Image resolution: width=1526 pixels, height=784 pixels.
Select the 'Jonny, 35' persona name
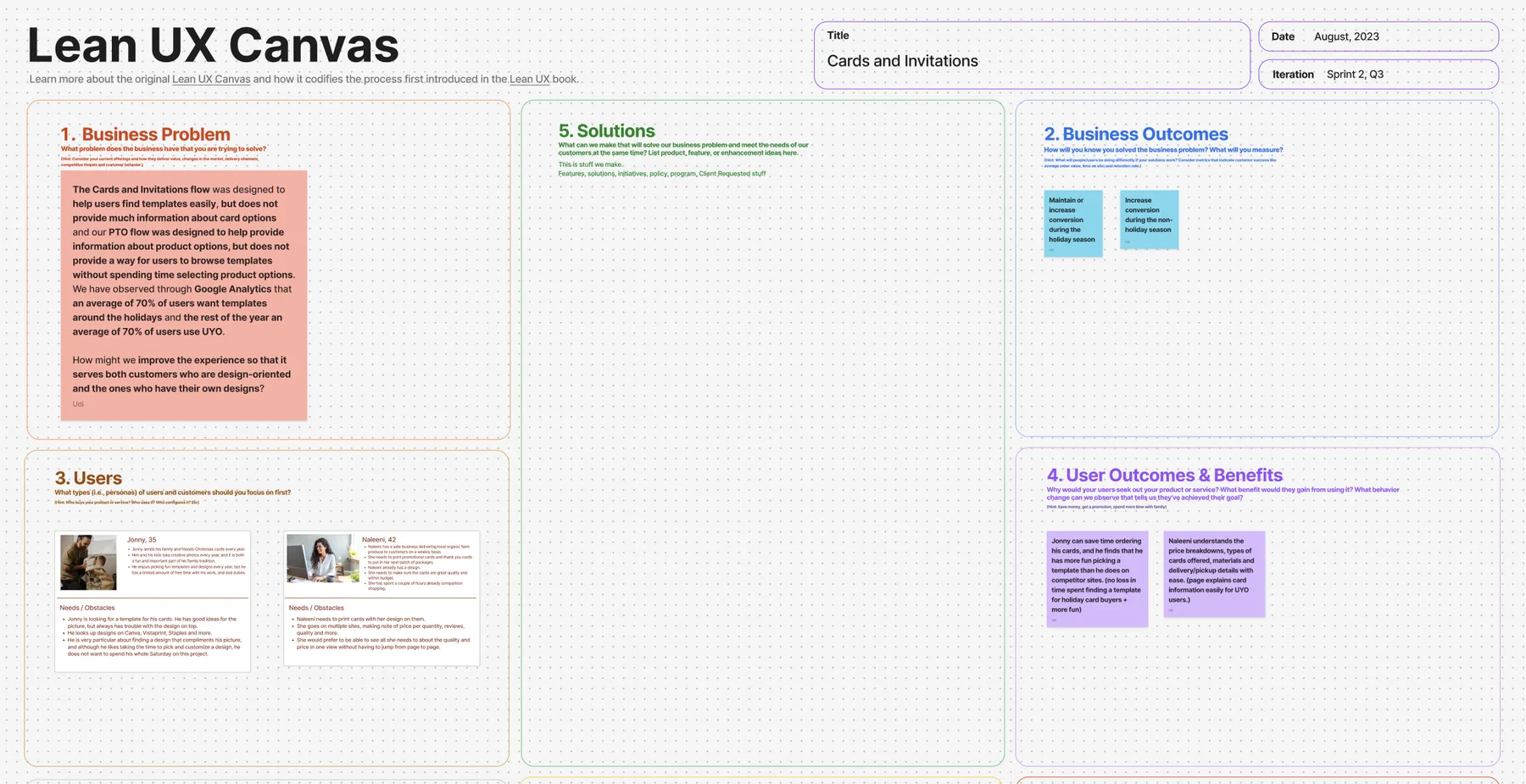point(142,540)
